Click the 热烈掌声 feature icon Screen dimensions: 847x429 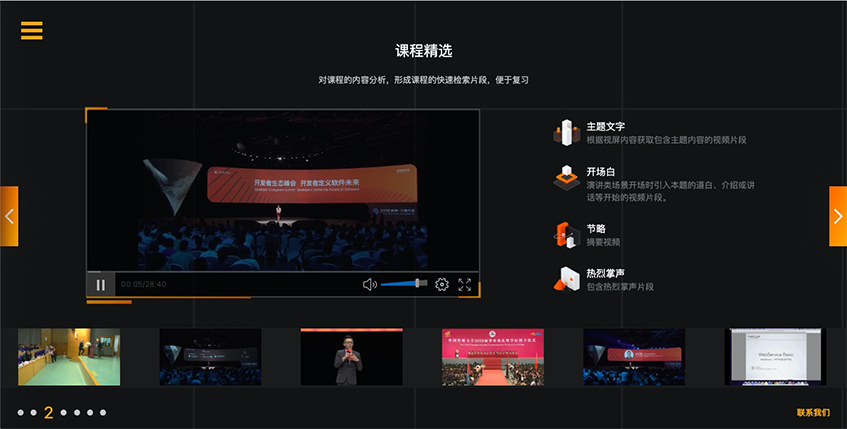pos(567,280)
